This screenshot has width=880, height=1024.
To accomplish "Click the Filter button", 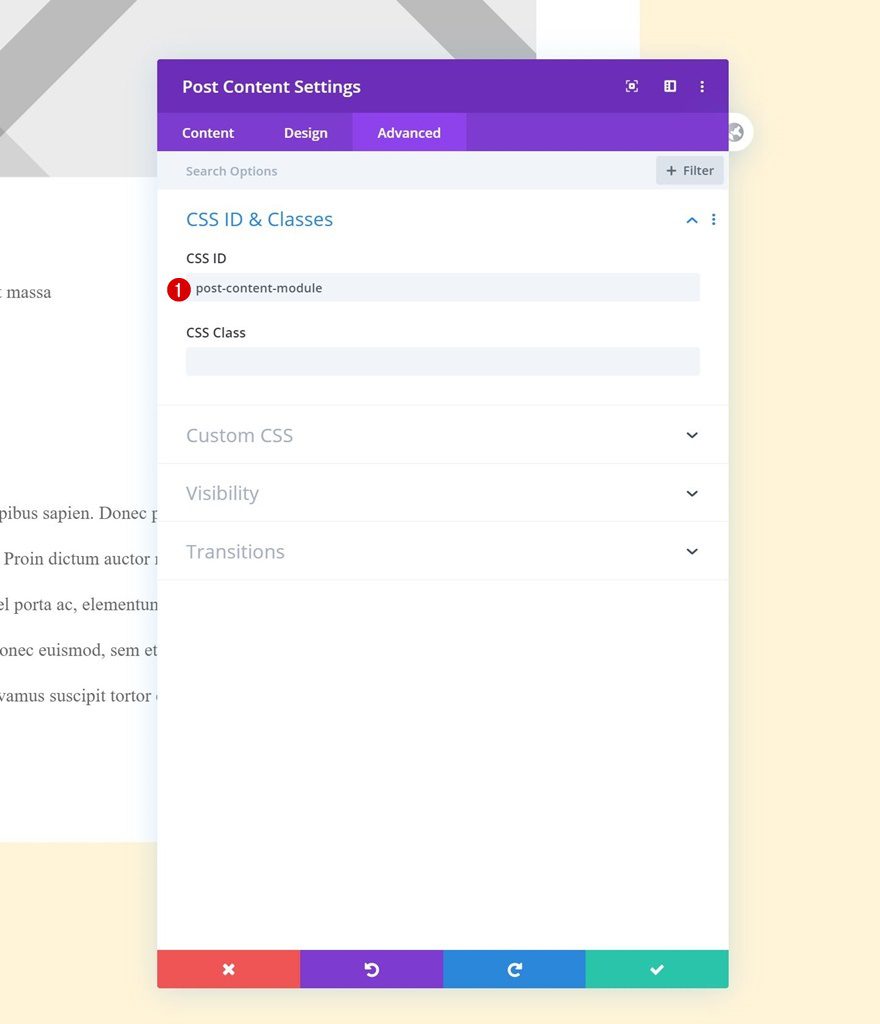I will coord(689,170).
